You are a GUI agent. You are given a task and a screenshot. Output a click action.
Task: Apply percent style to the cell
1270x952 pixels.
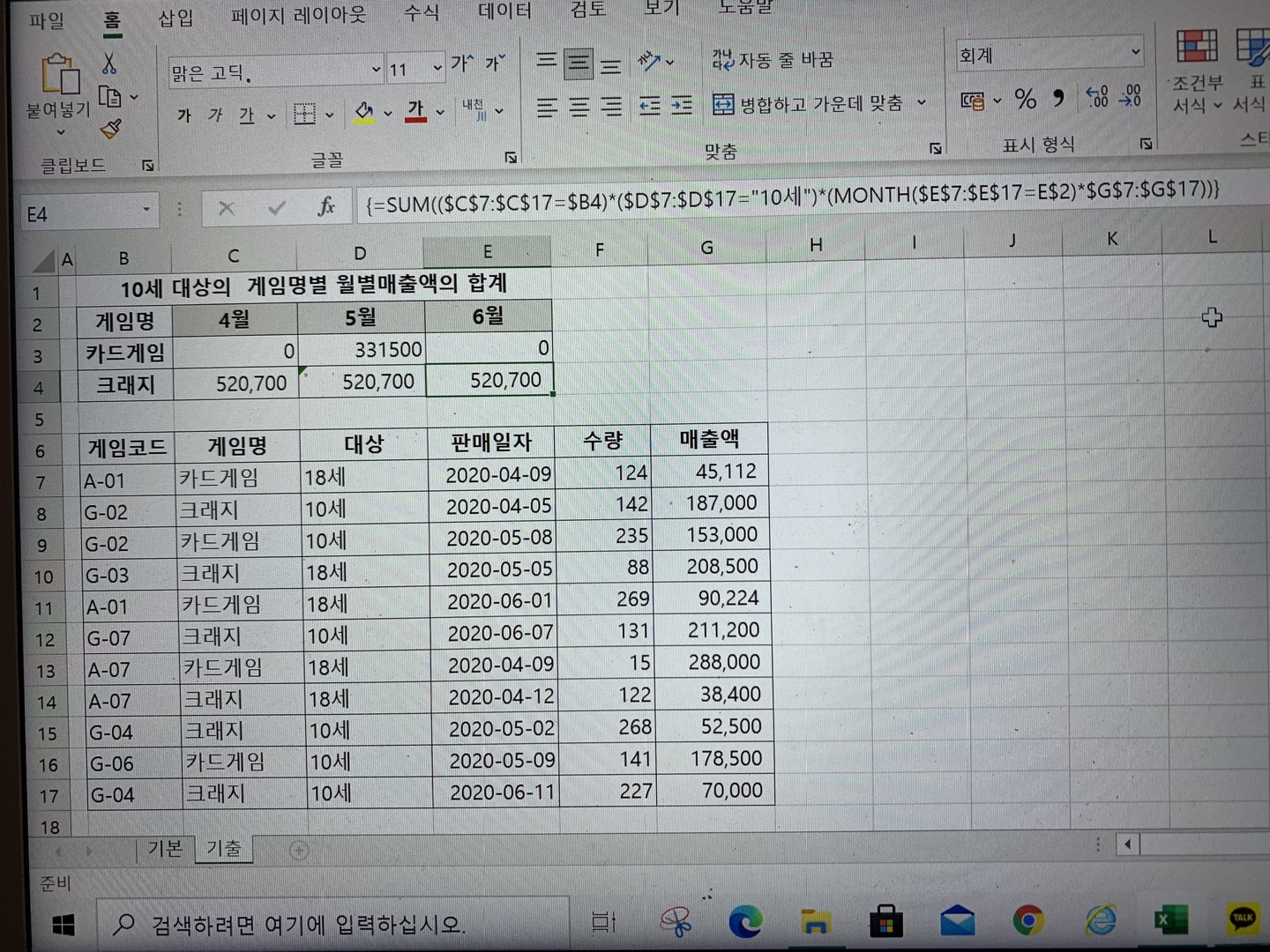(x=1025, y=99)
